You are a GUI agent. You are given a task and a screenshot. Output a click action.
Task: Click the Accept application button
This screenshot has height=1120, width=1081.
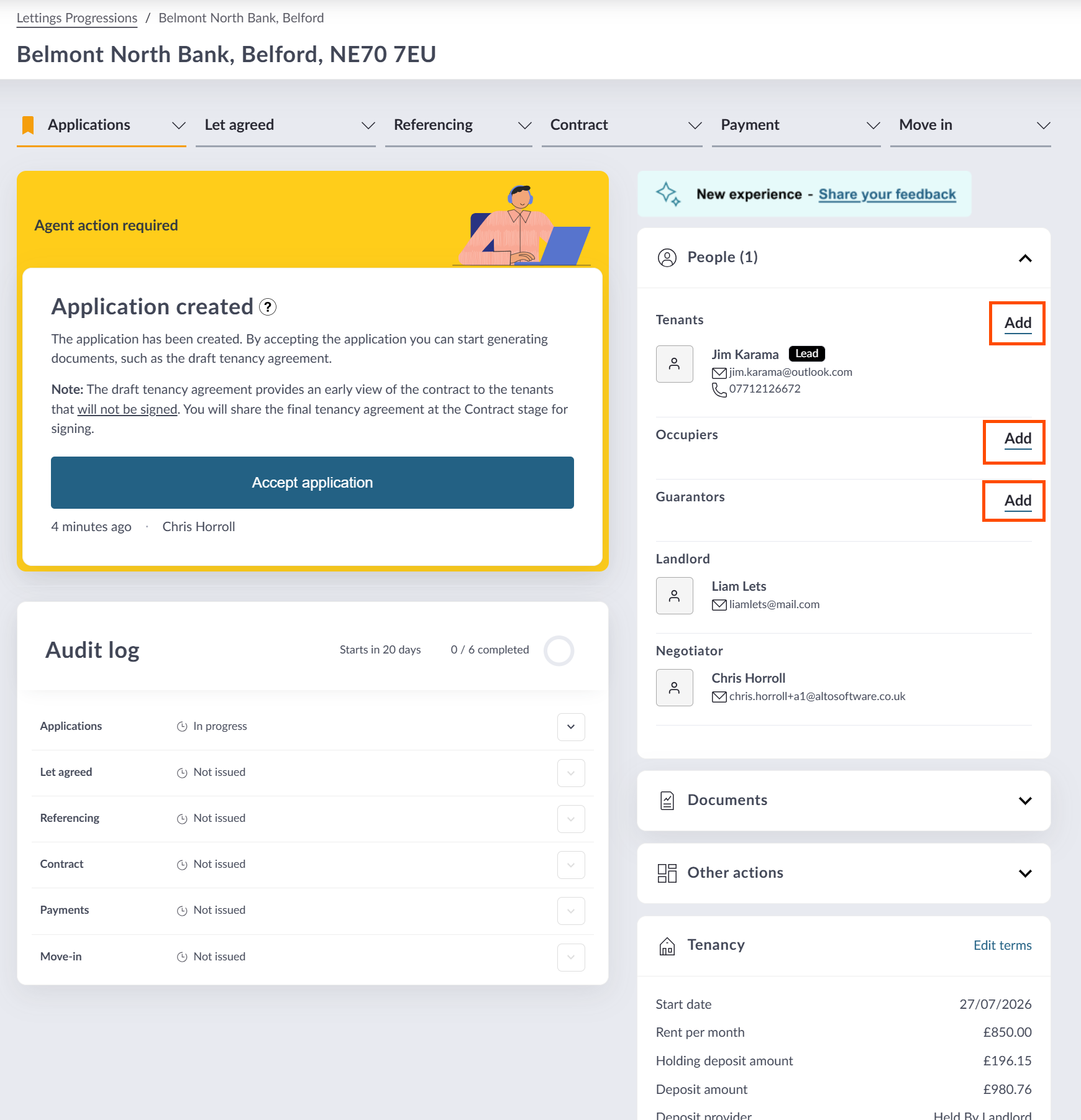[x=312, y=483]
